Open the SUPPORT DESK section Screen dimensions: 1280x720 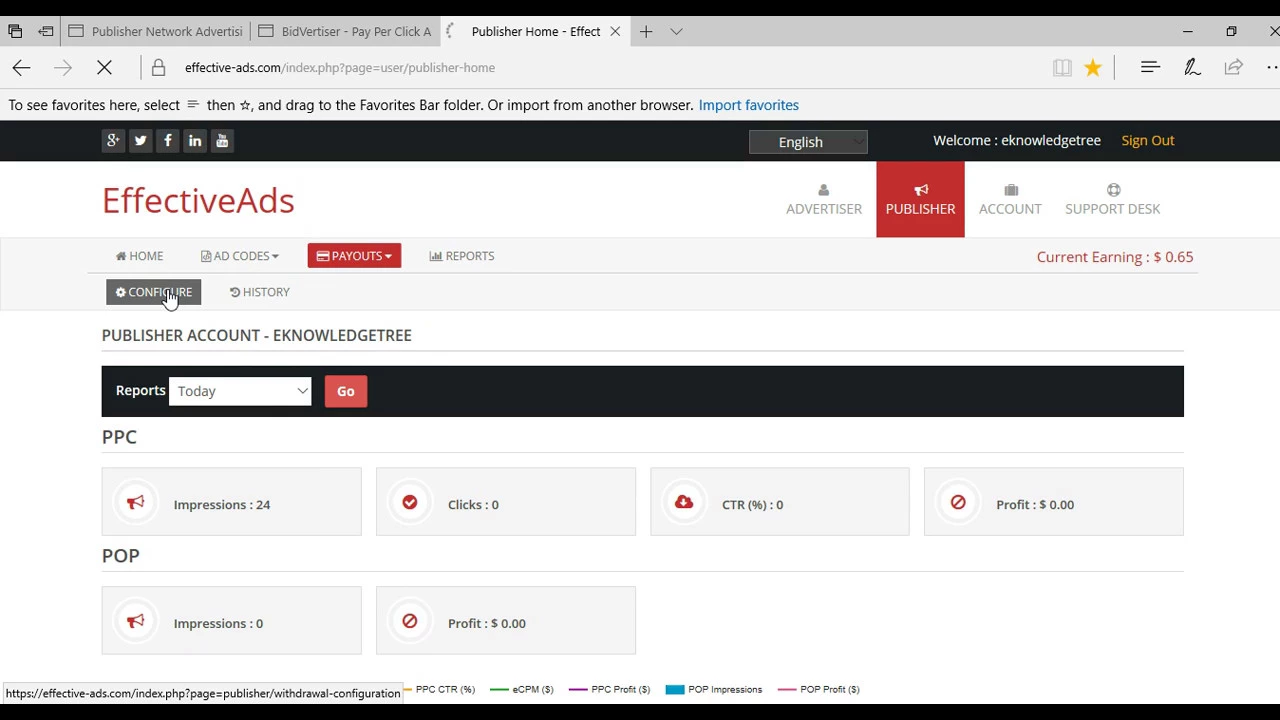point(1112,199)
